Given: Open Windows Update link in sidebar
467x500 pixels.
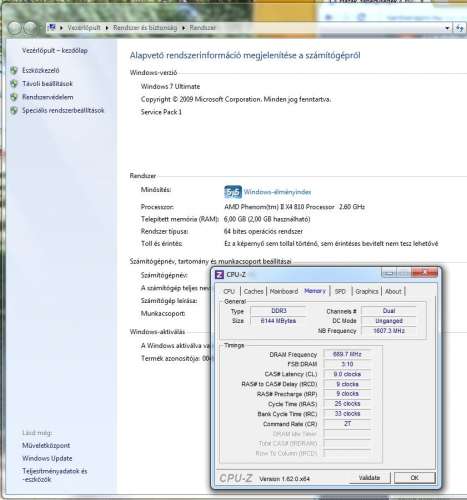Looking at the screenshot, I should (x=47, y=458).
